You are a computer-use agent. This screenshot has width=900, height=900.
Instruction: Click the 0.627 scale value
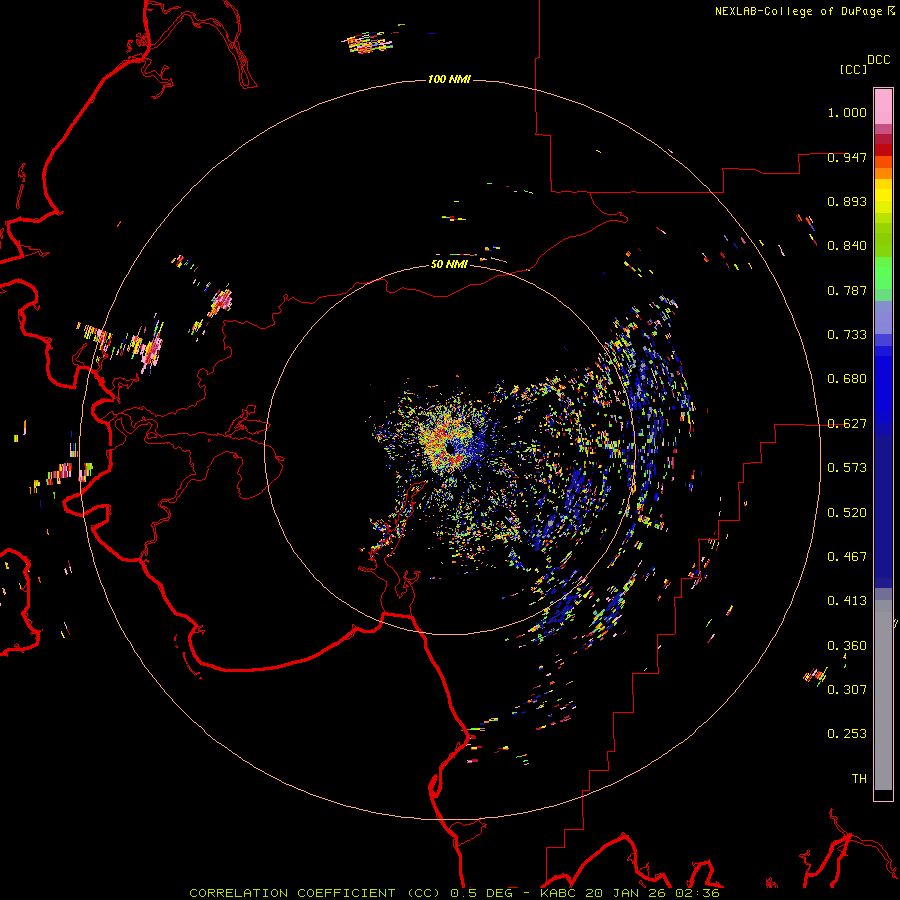point(847,424)
